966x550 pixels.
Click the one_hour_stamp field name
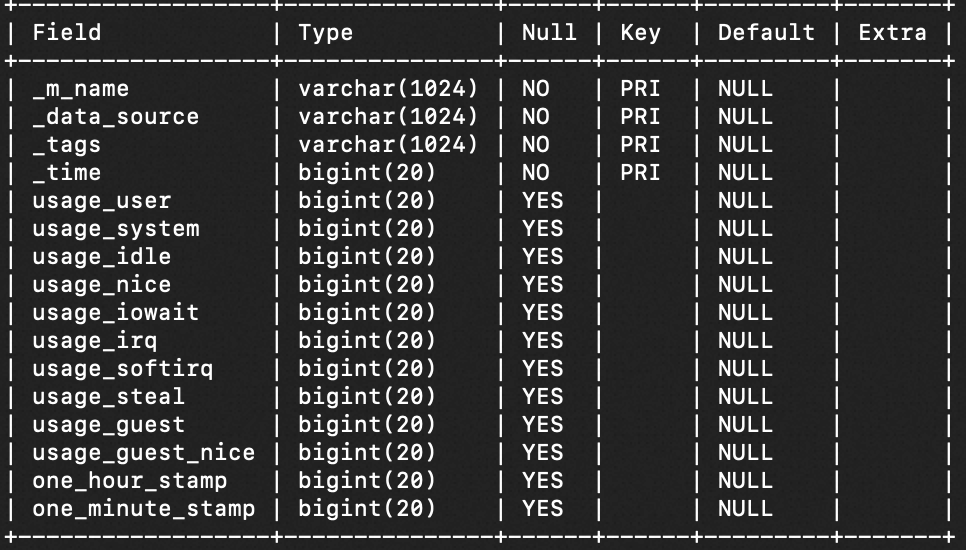(x=129, y=480)
